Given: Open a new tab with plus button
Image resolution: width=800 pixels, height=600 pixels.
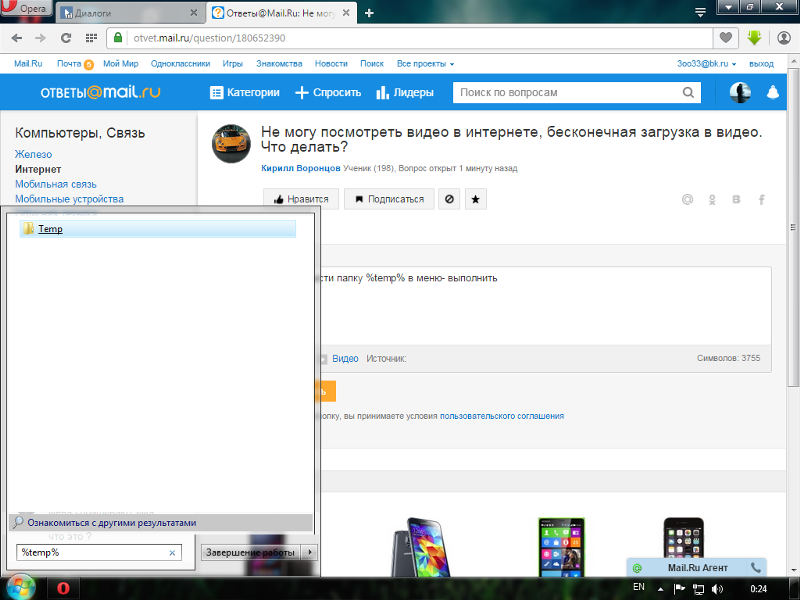Looking at the screenshot, I should pyautogui.click(x=369, y=13).
